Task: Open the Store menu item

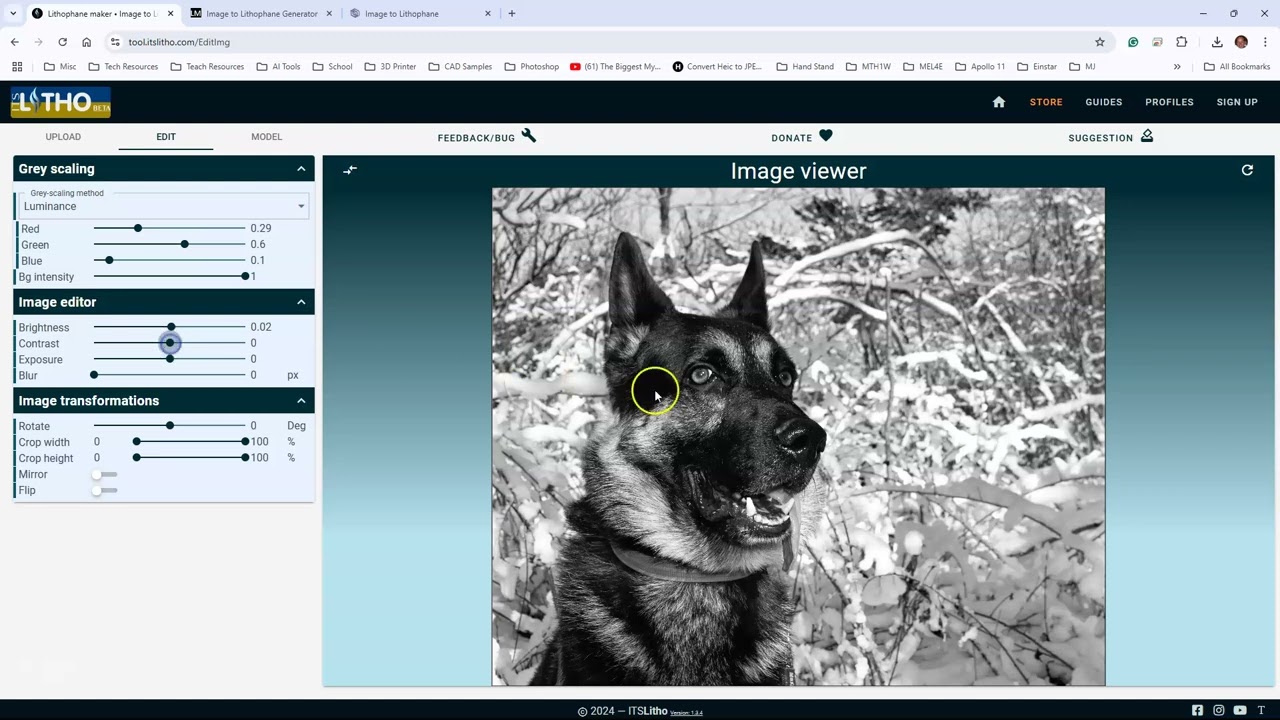Action: [1046, 102]
